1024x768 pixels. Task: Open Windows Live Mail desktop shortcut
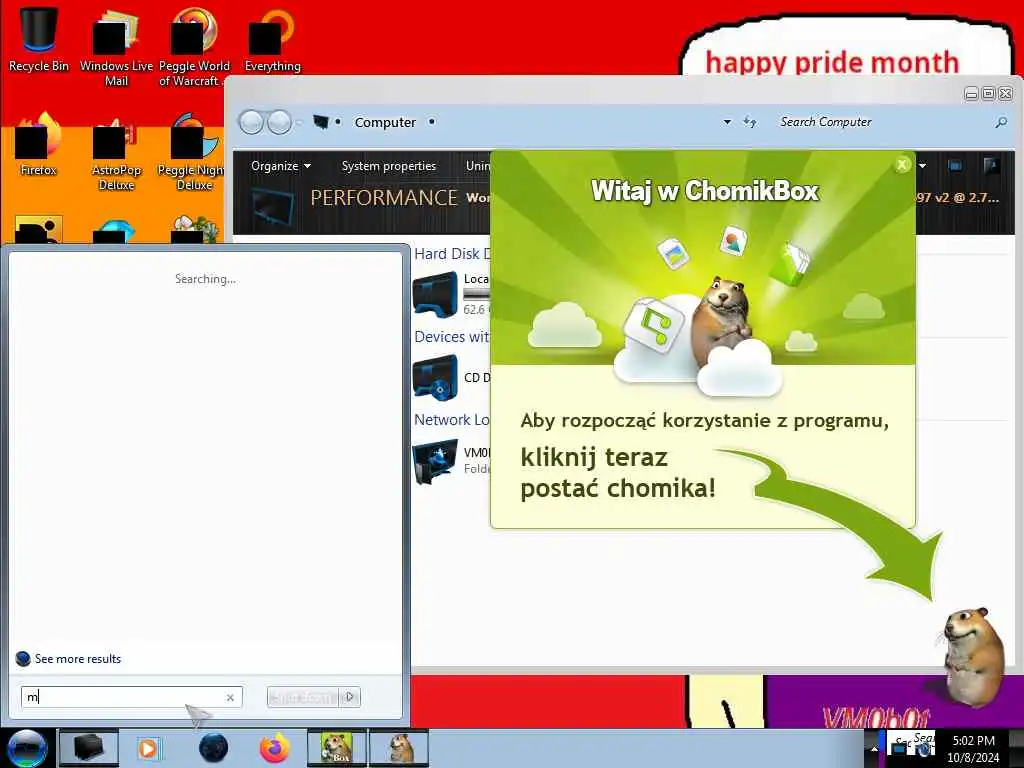pyautogui.click(x=116, y=47)
